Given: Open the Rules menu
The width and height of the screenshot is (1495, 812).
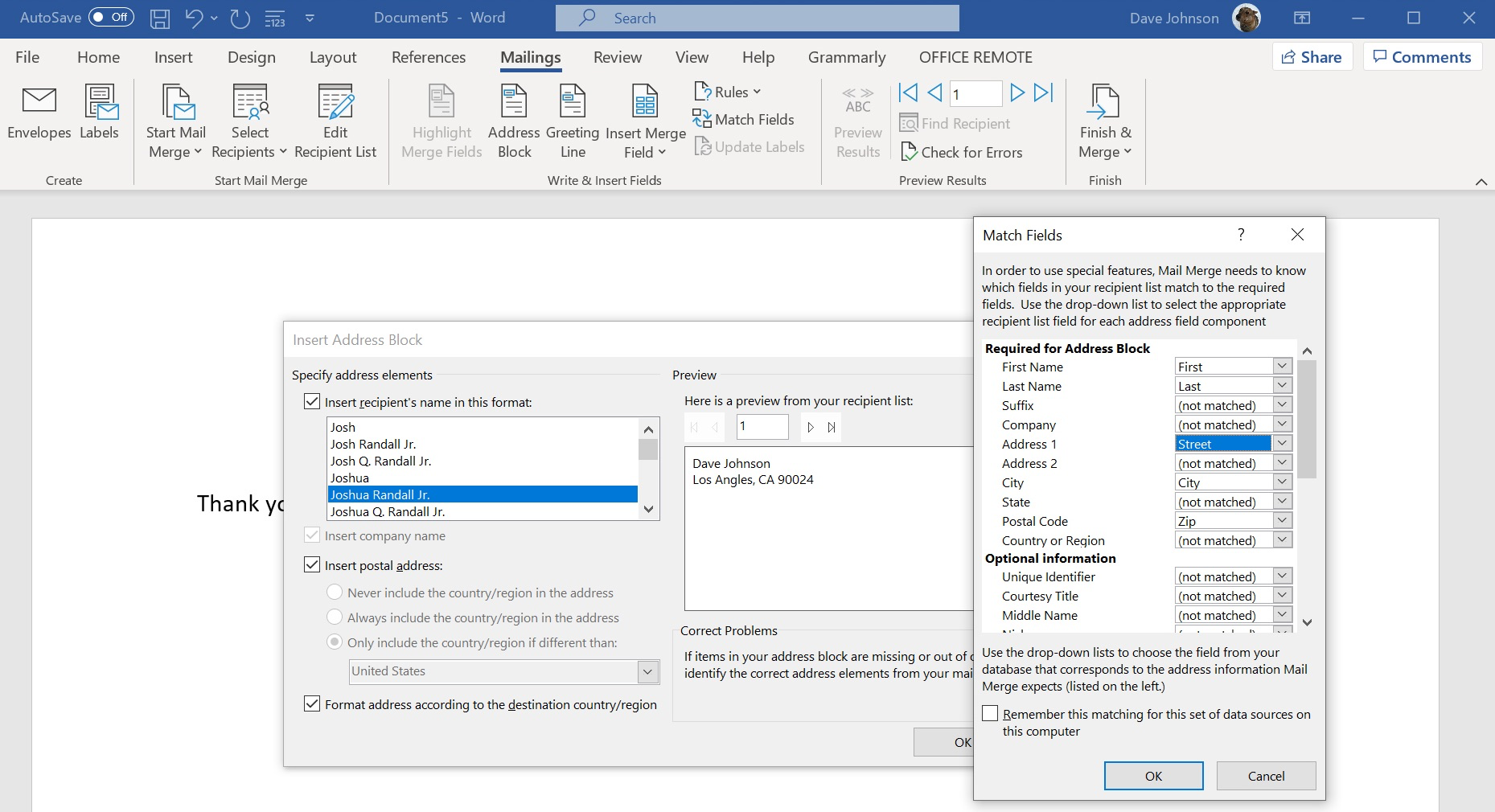Looking at the screenshot, I should click(x=727, y=92).
